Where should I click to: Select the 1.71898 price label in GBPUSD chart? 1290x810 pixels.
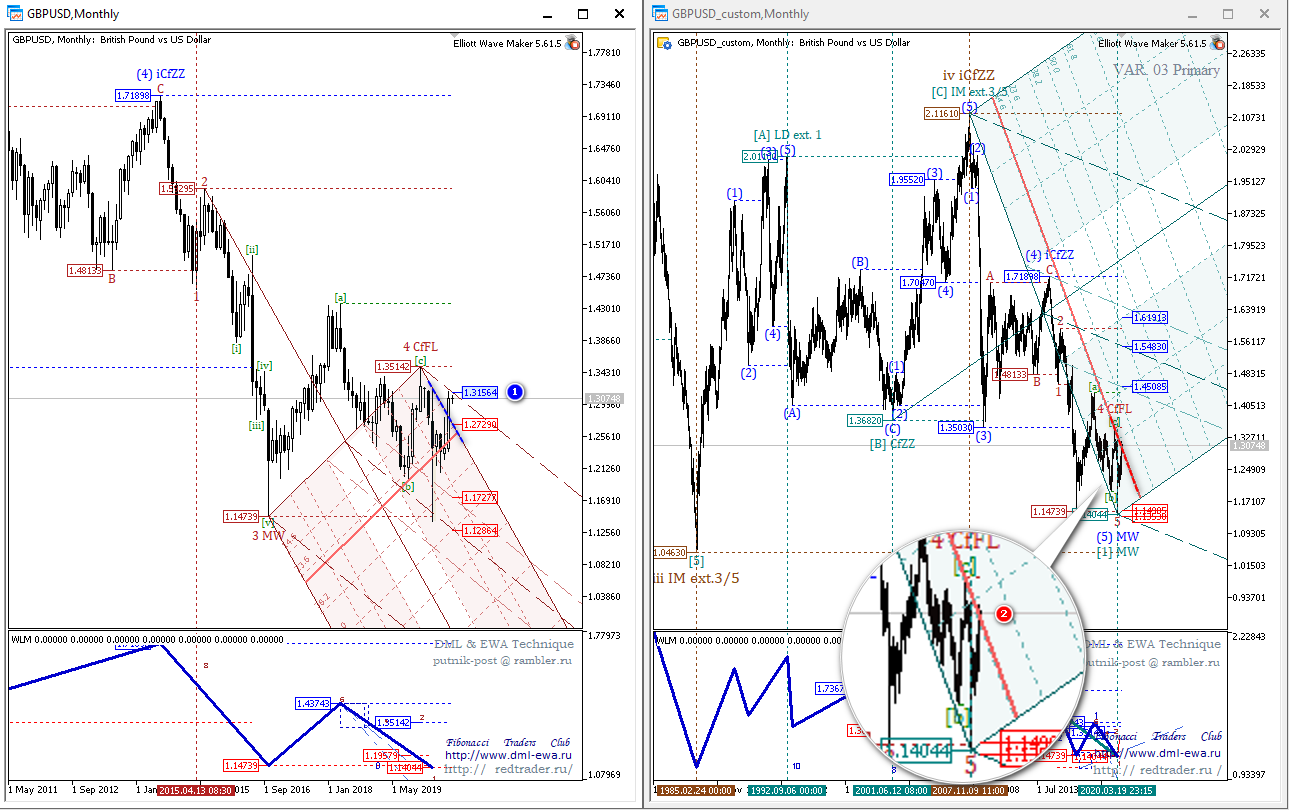coord(133,95)
